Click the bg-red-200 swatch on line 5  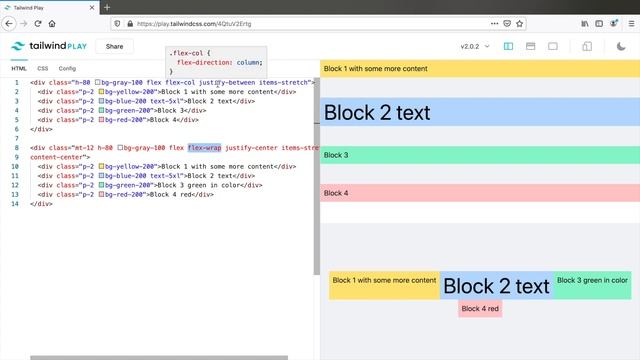pyautogui.click(x=101, y=120)
